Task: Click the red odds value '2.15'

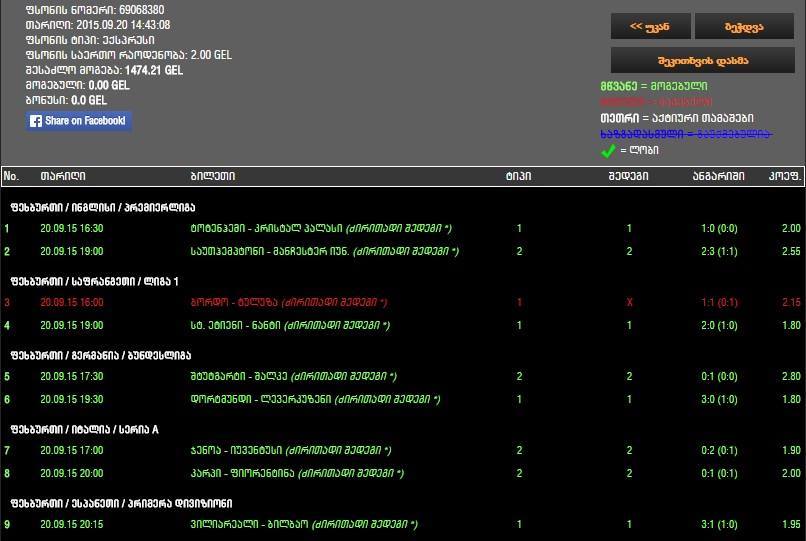Action: pyautogui.click(x=791, y=302)
